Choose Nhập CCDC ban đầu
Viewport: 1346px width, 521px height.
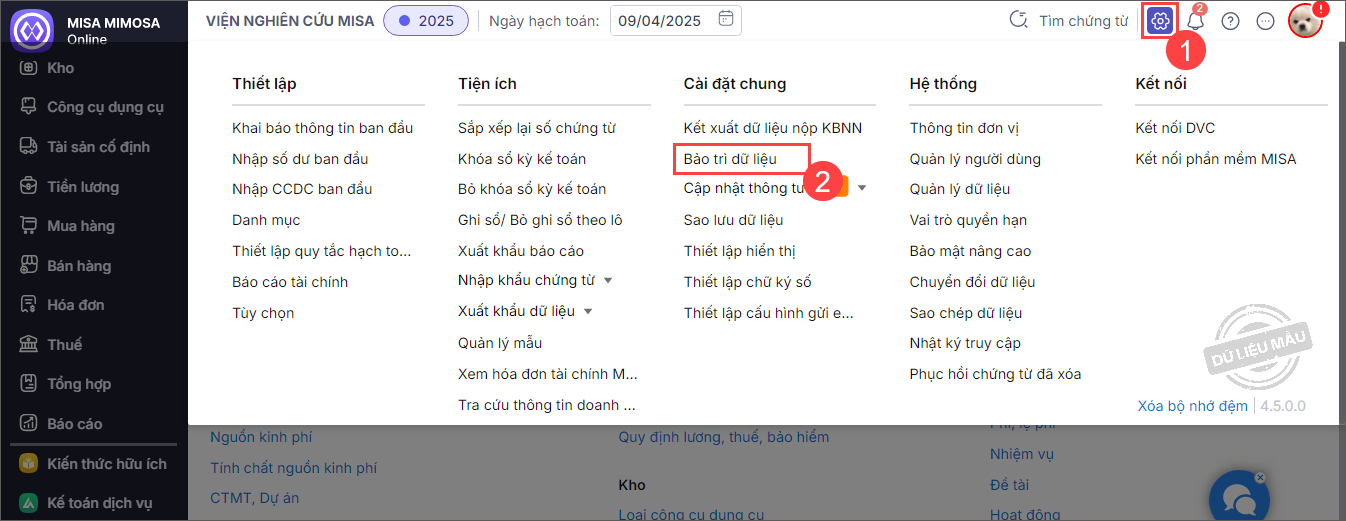tap(302, 189)
